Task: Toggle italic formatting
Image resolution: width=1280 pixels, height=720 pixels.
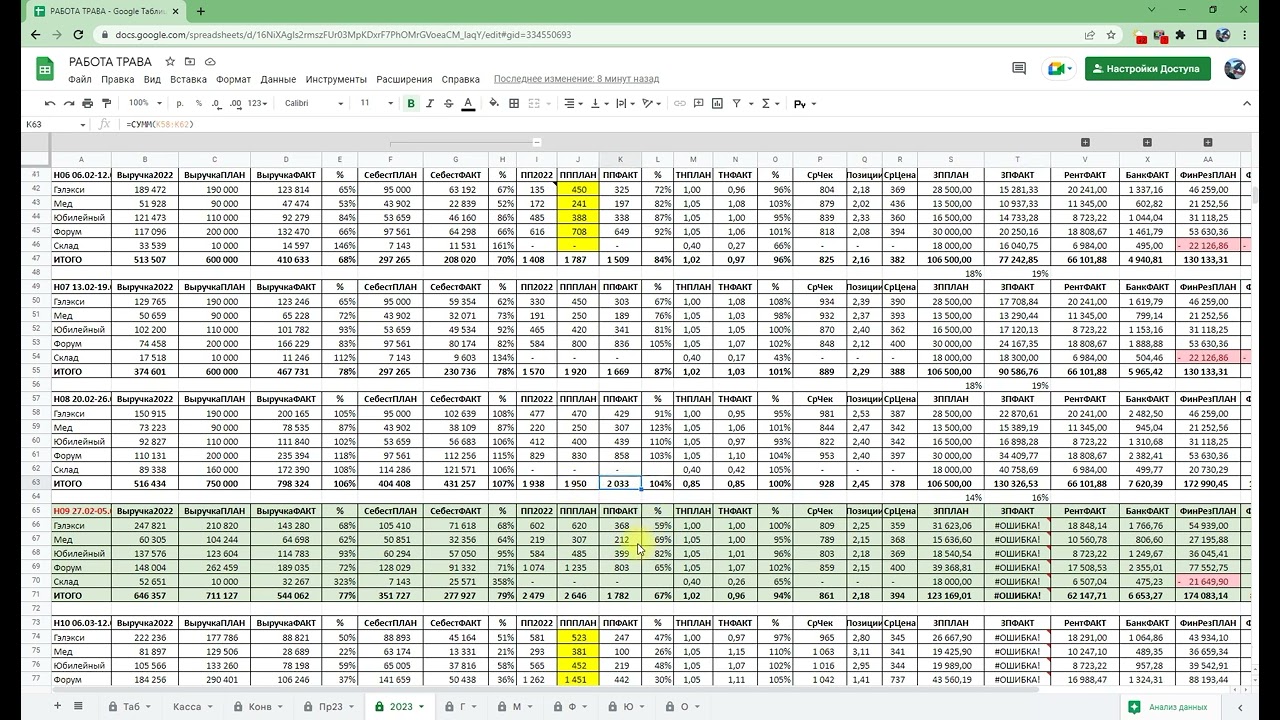Action: pos(430,103)
